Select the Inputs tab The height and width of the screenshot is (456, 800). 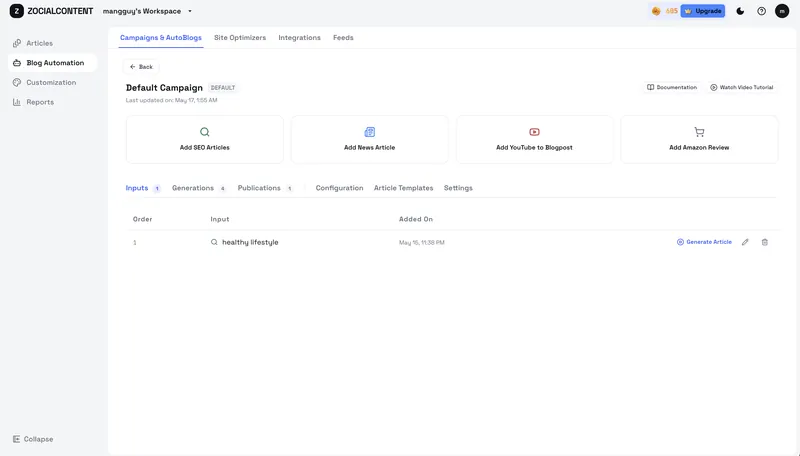[x=142, y=188]
